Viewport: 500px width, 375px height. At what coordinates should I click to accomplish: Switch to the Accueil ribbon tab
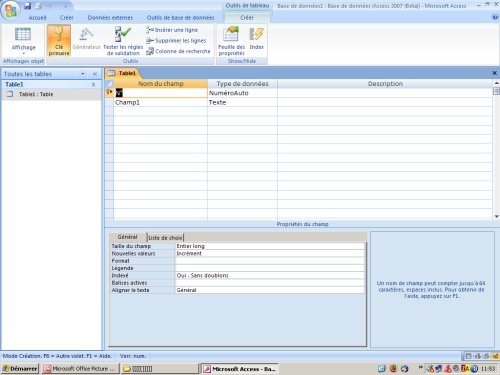(x=37, y=18)
